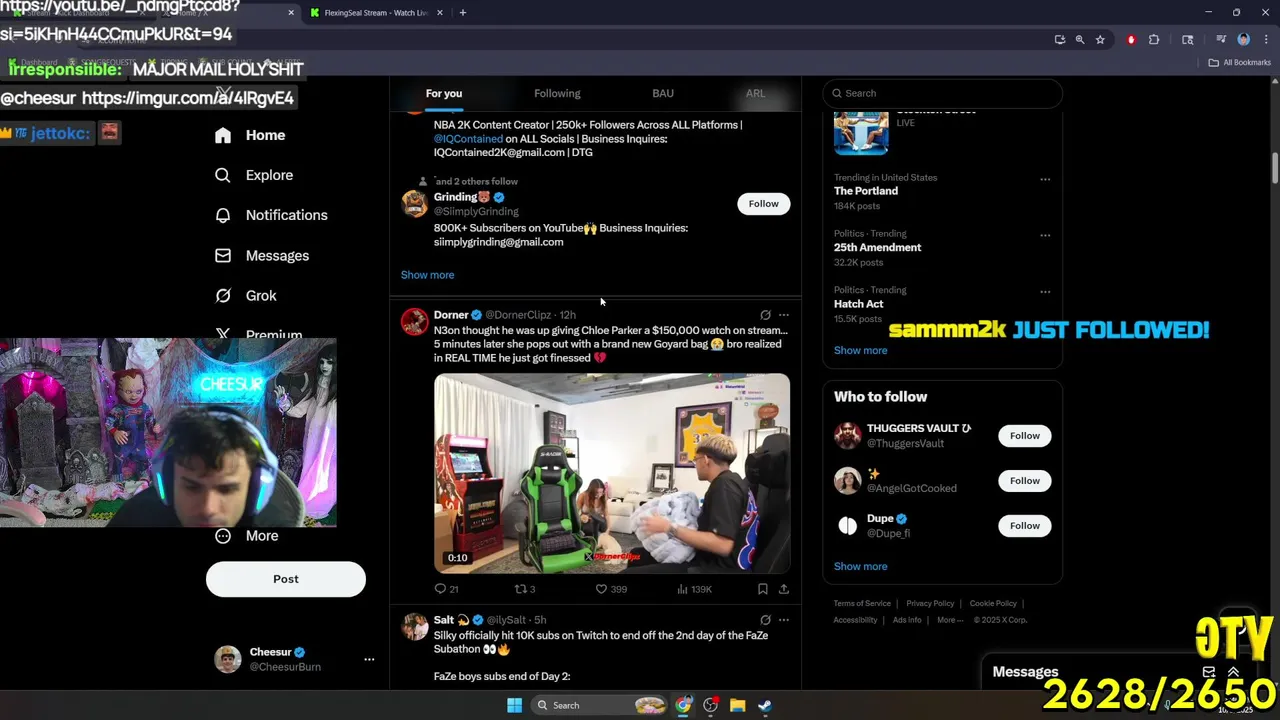Like Dorner's post showing 399 likes
The image size is (1280, 720).
click(611, 589)
